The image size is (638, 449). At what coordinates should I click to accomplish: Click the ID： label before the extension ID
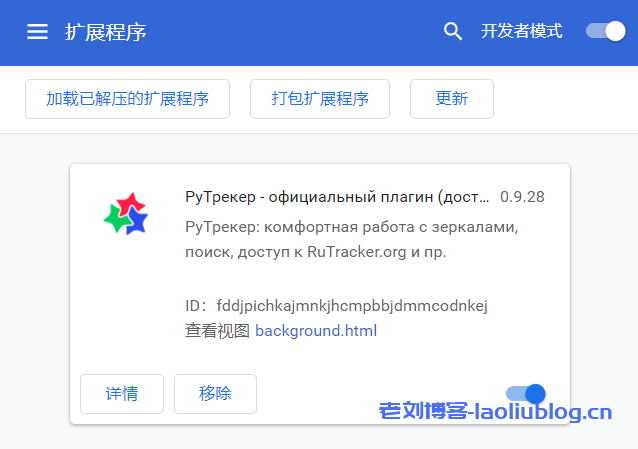point(197,306)
